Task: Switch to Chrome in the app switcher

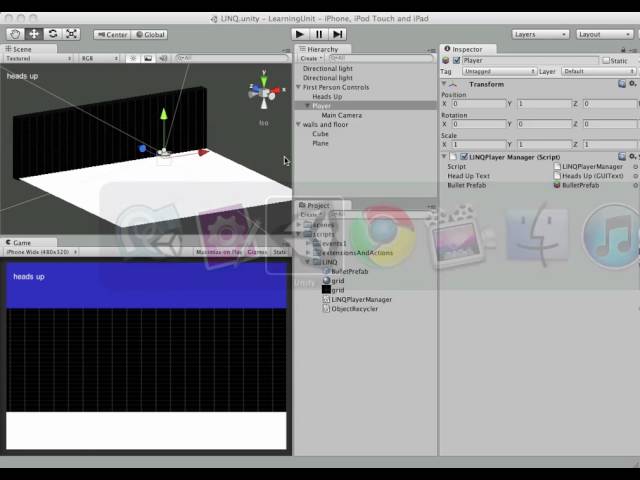Action: tap(382, 236)
